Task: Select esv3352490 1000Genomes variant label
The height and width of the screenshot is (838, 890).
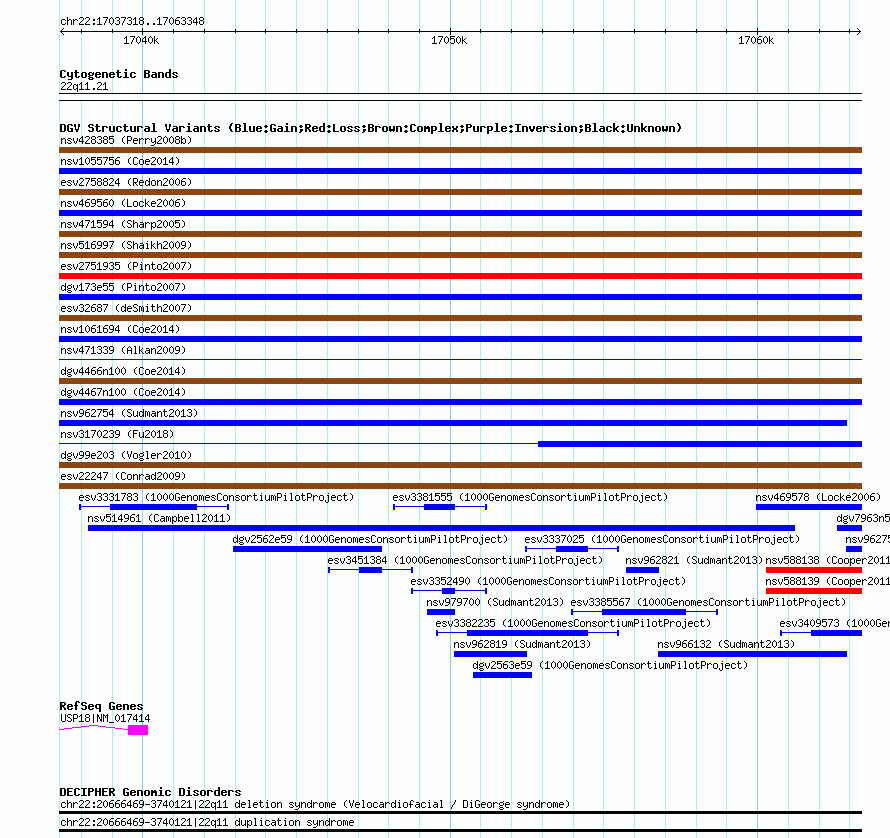Action: click(x=548, y=581)
